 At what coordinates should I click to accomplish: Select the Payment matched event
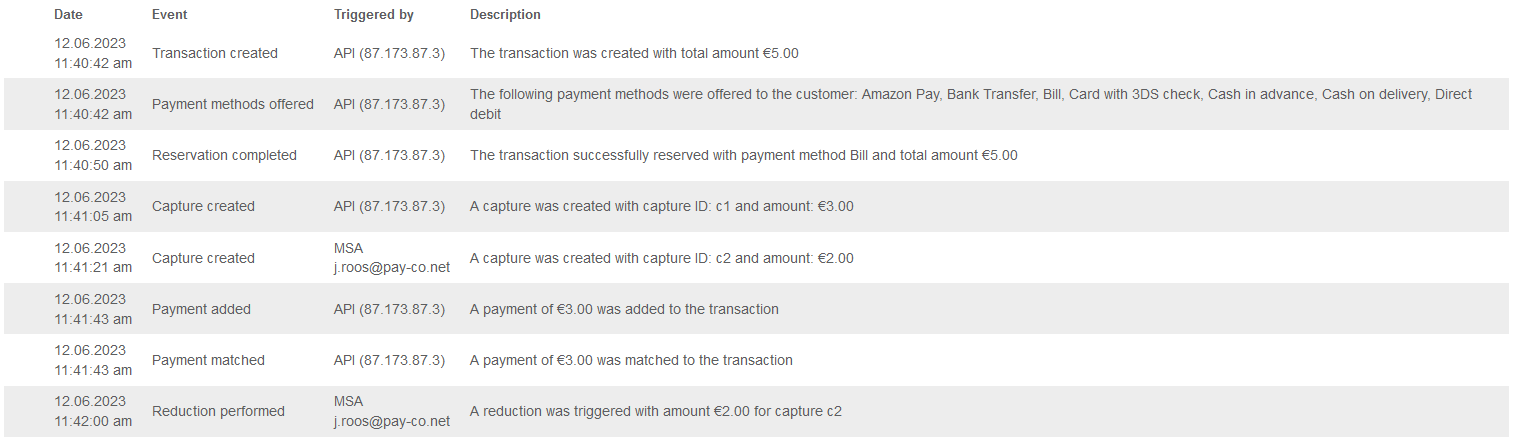click(208, 360)
